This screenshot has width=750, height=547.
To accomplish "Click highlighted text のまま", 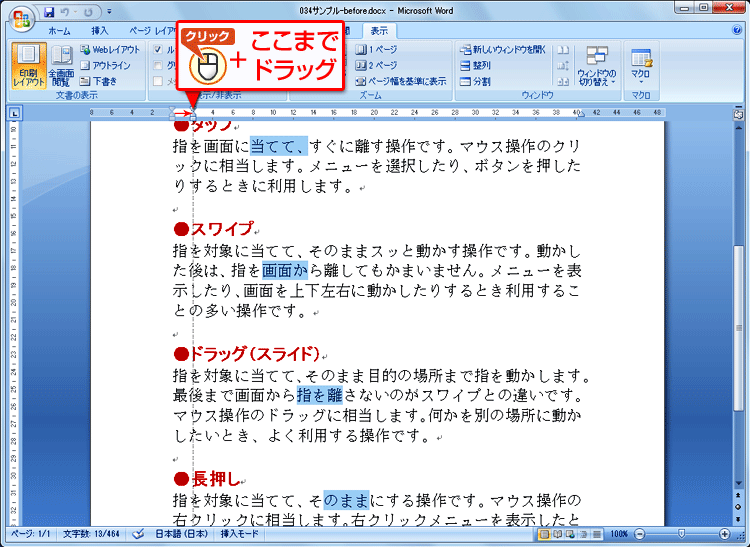I will [x=346, y=500].
